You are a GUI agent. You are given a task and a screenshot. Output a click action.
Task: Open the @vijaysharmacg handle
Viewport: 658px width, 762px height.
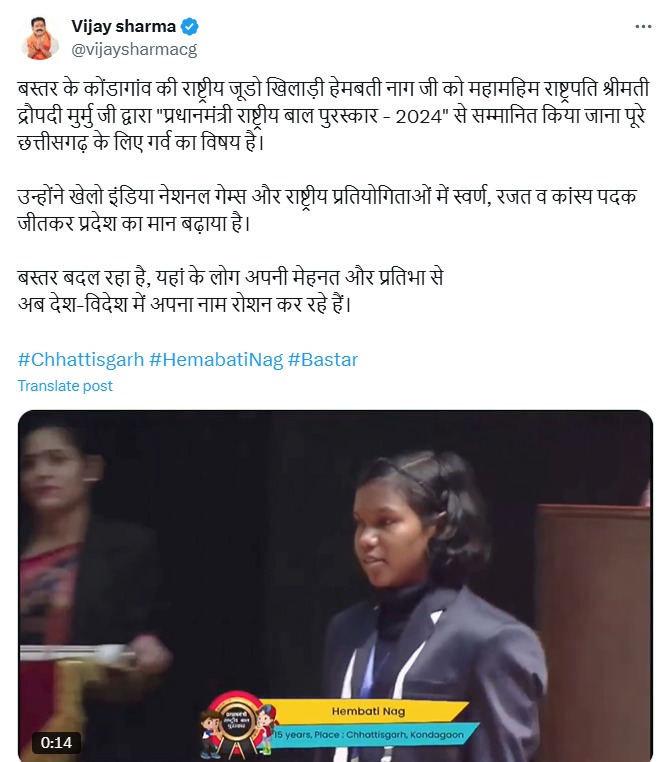click(x=134, y=50)
